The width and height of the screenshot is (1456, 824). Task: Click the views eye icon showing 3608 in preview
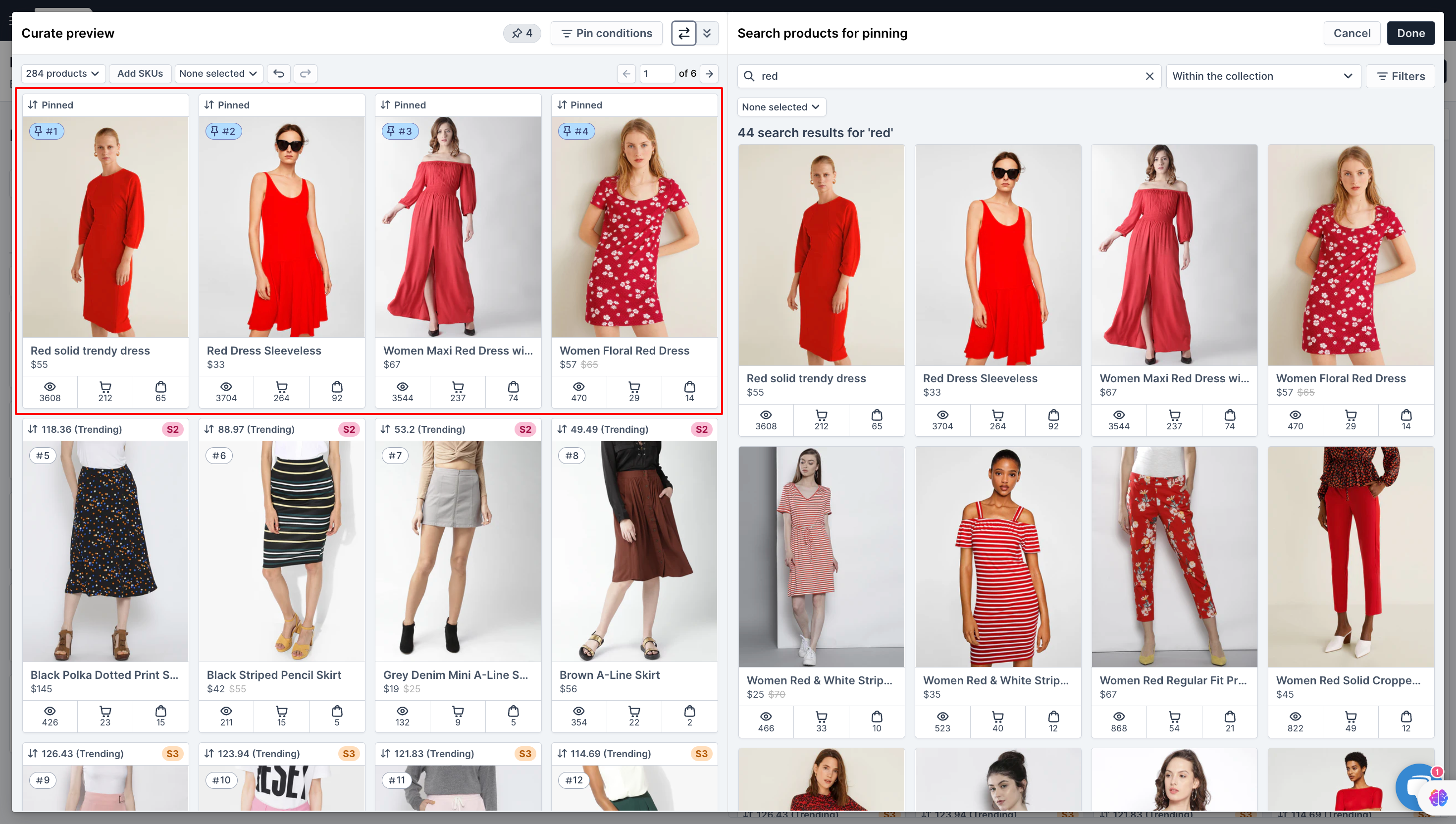click(x=50, y=387)
